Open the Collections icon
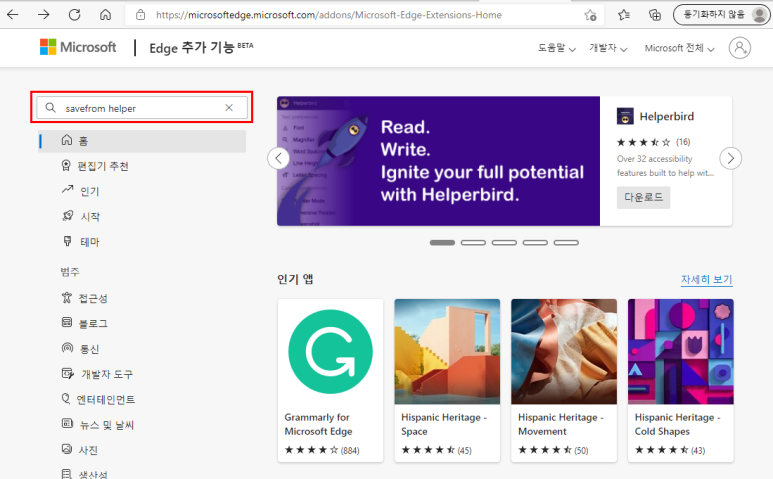The height and width of the screenshot is (479, 773). (x=655, y=15)
